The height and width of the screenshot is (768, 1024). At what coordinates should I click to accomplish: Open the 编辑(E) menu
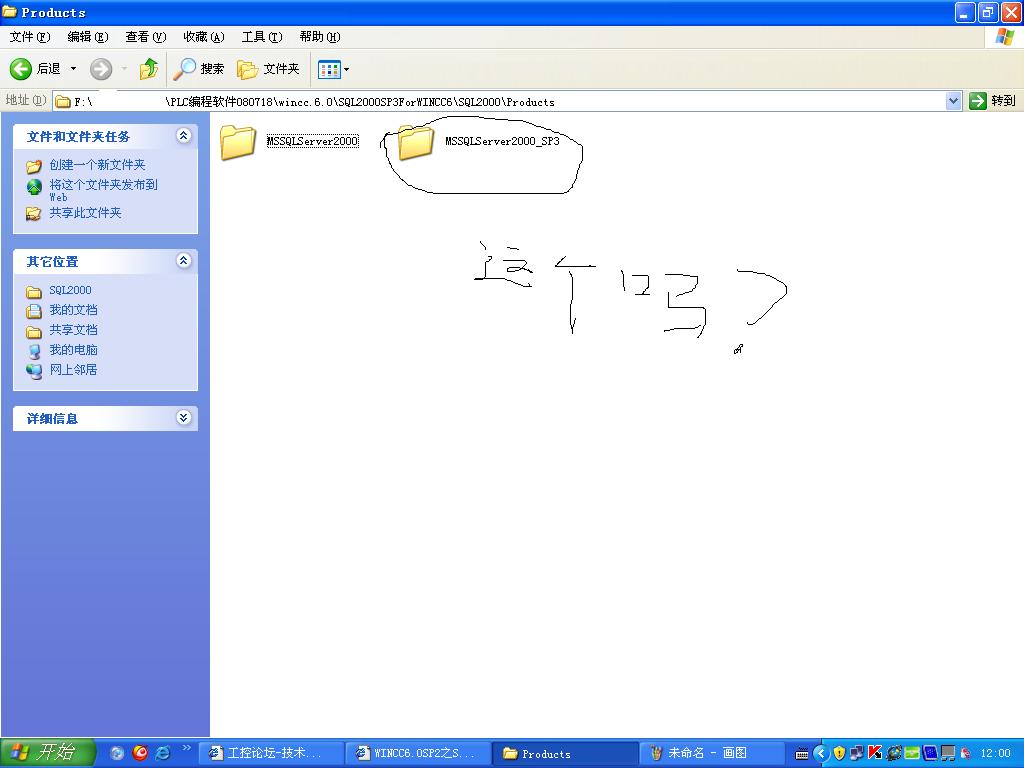pos(88,37)
